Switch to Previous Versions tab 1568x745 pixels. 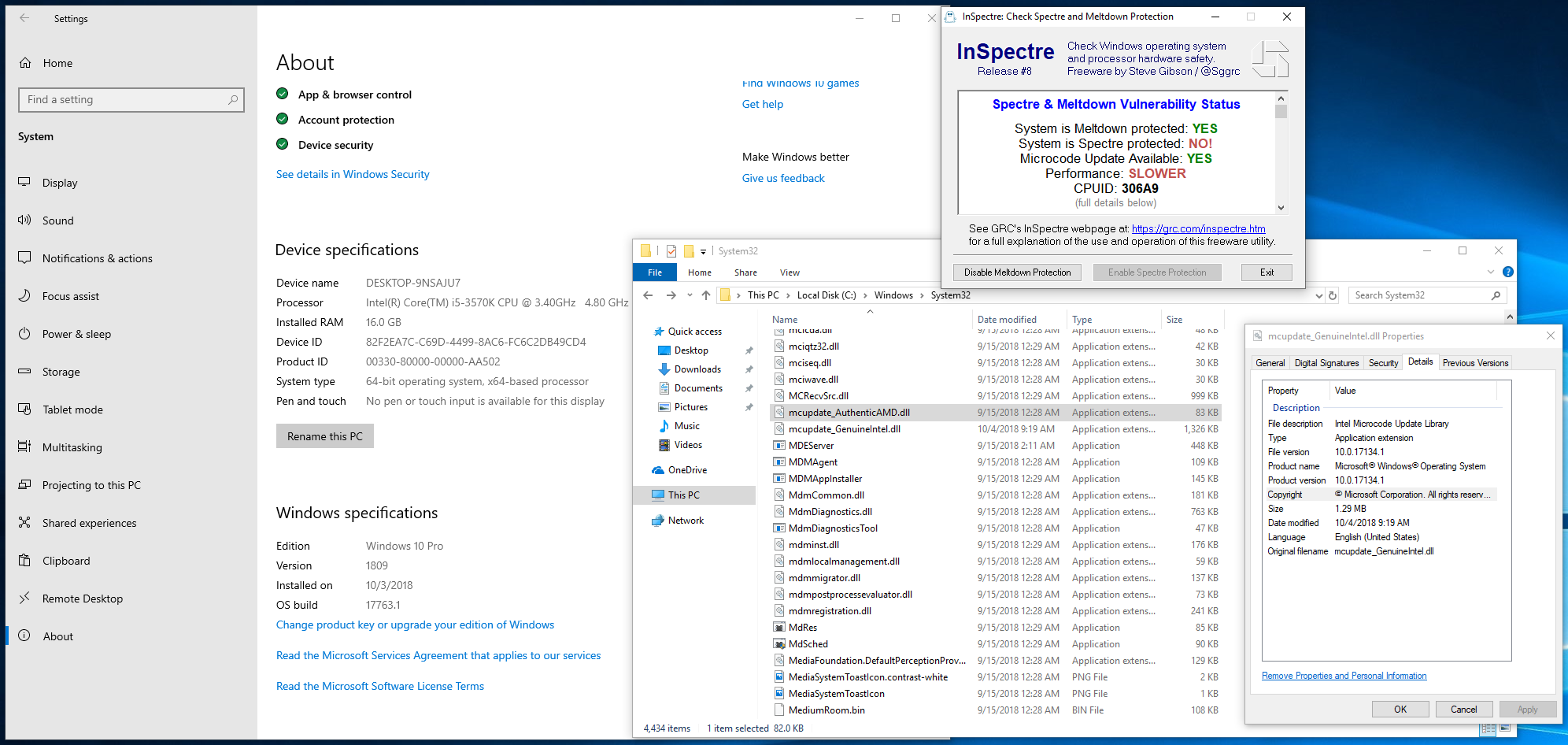pos(1475,363)
